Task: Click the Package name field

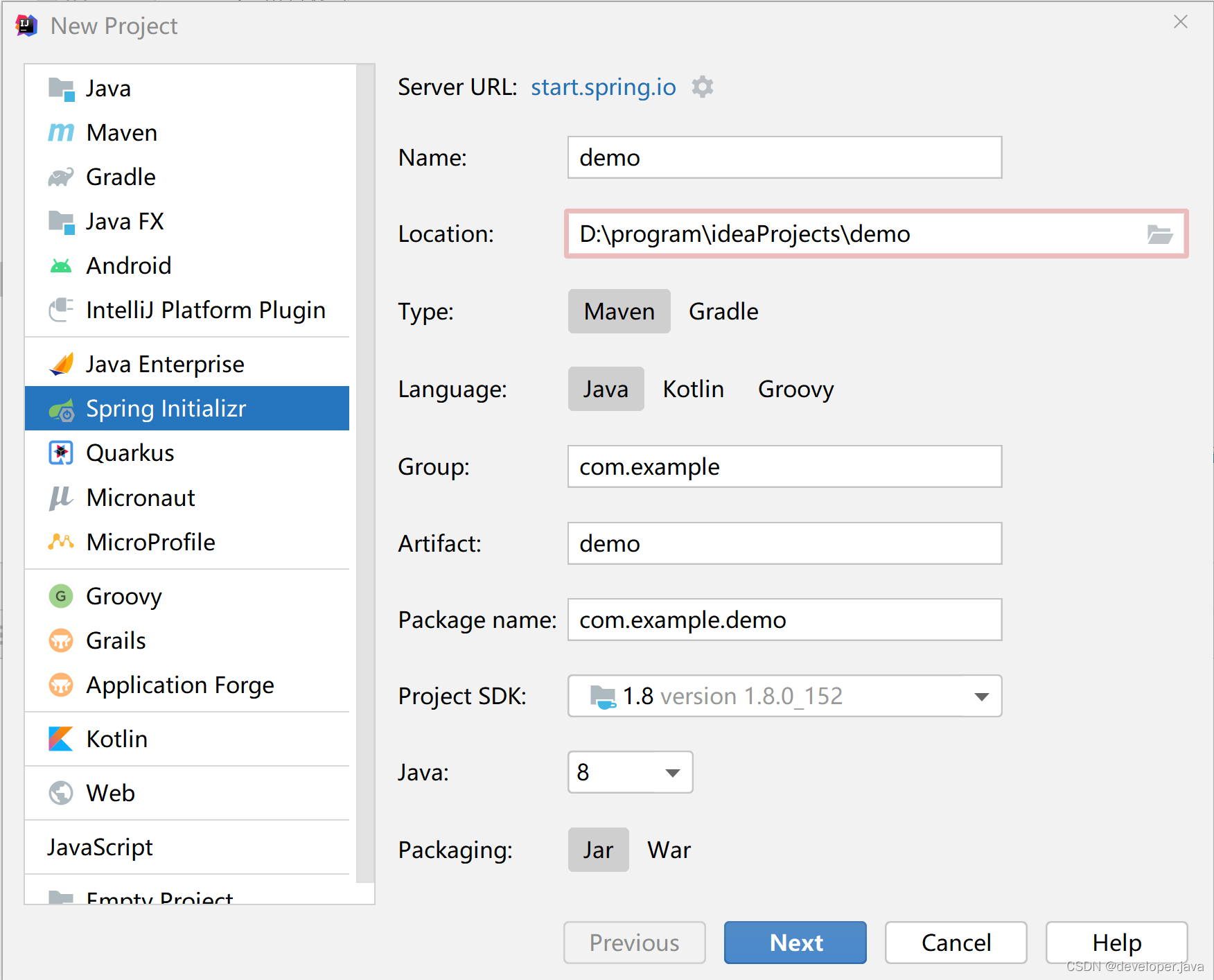Action: click(x=785, y=620)
